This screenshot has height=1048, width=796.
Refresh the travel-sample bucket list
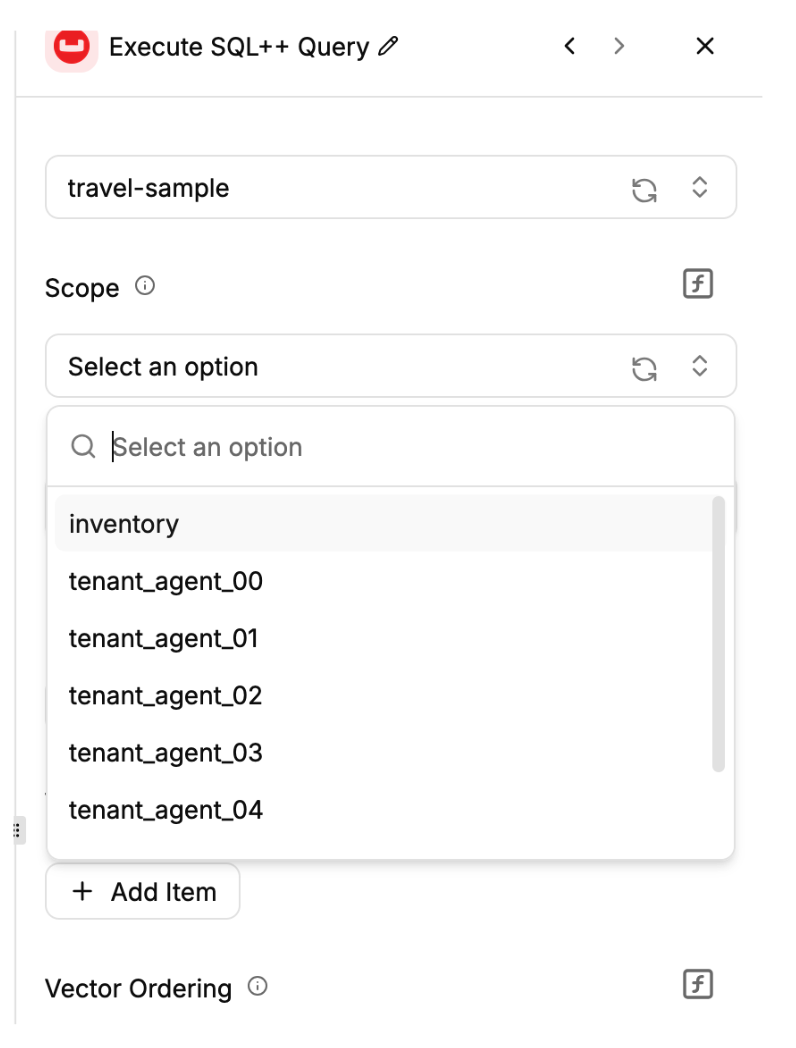pyautogui.click(x=645, y=188)
